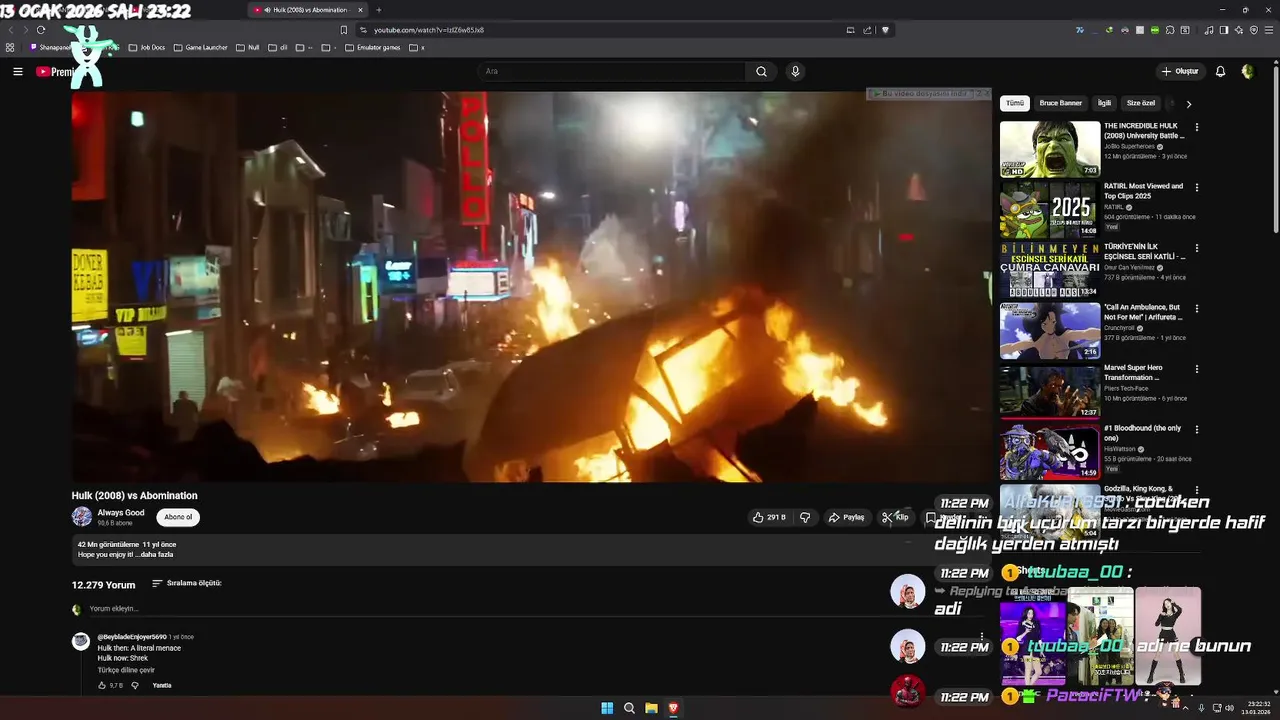Open THE INCREDIBLE HULK University Battle thumbnail
This screenshot has height=720, width=1280.
tap(1050, 149)
